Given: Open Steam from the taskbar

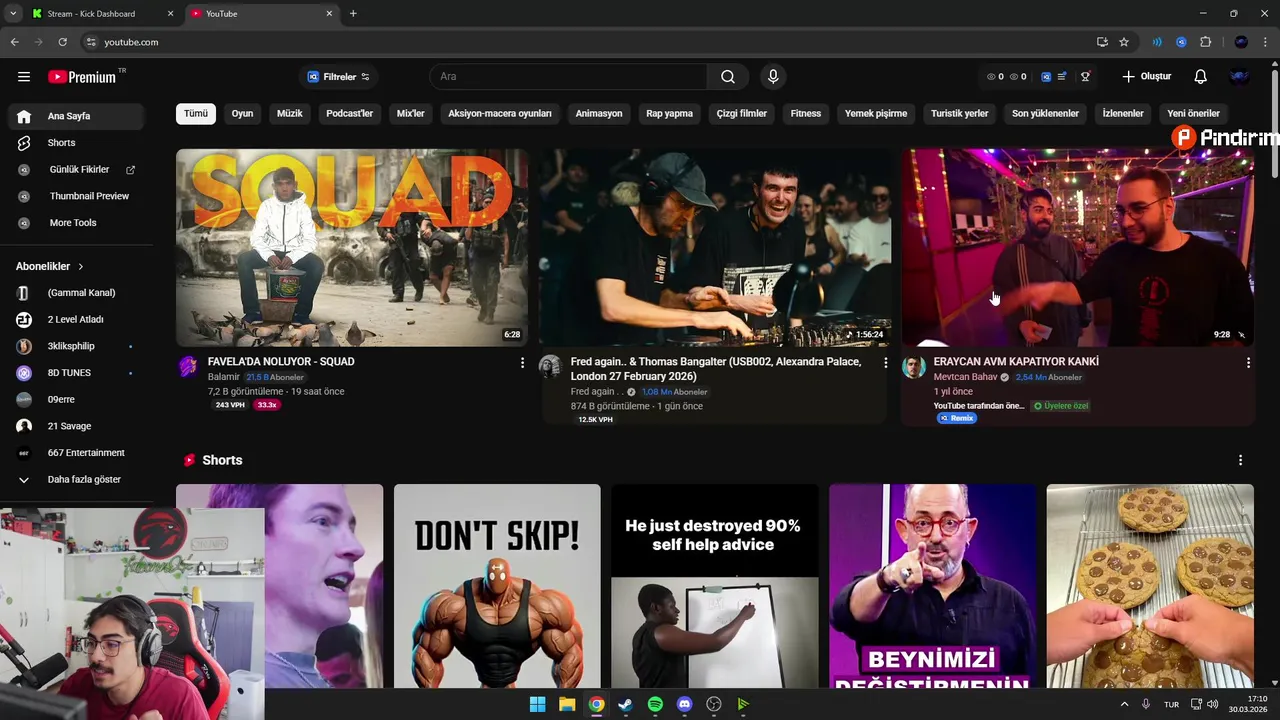Looking at the screenshot, I should click(x=625, y=704).
